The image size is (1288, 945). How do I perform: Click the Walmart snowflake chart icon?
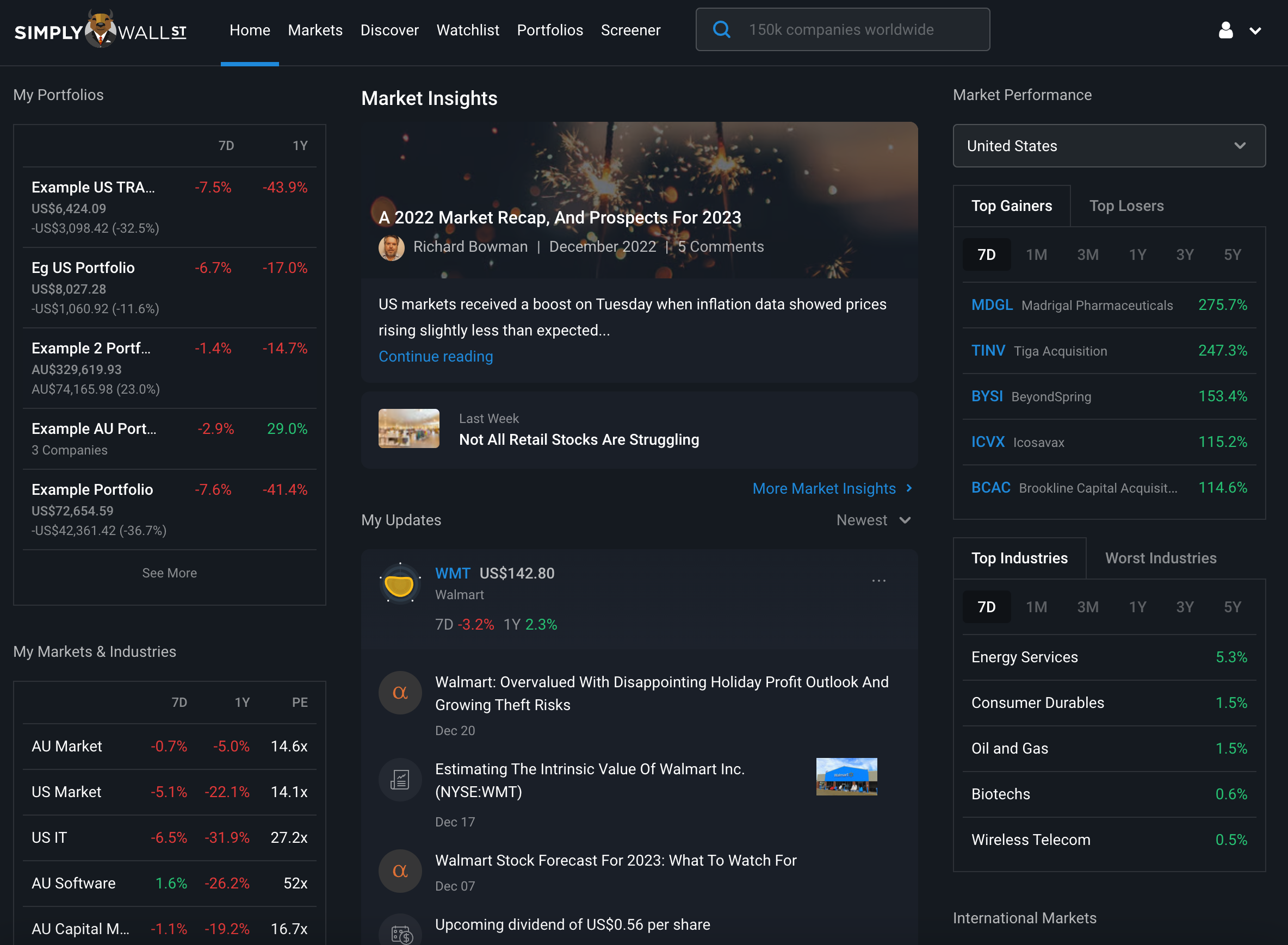tap(400, 584)
